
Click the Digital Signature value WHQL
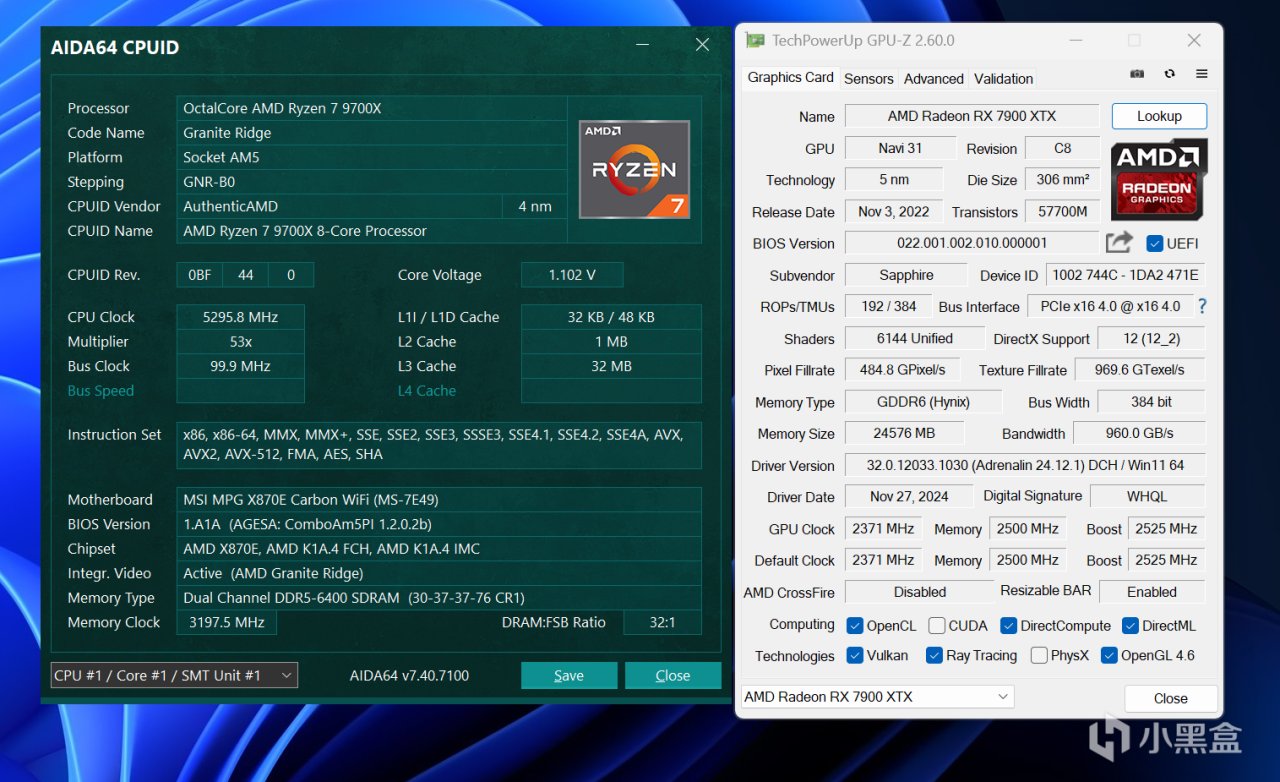pos(1147,497)
